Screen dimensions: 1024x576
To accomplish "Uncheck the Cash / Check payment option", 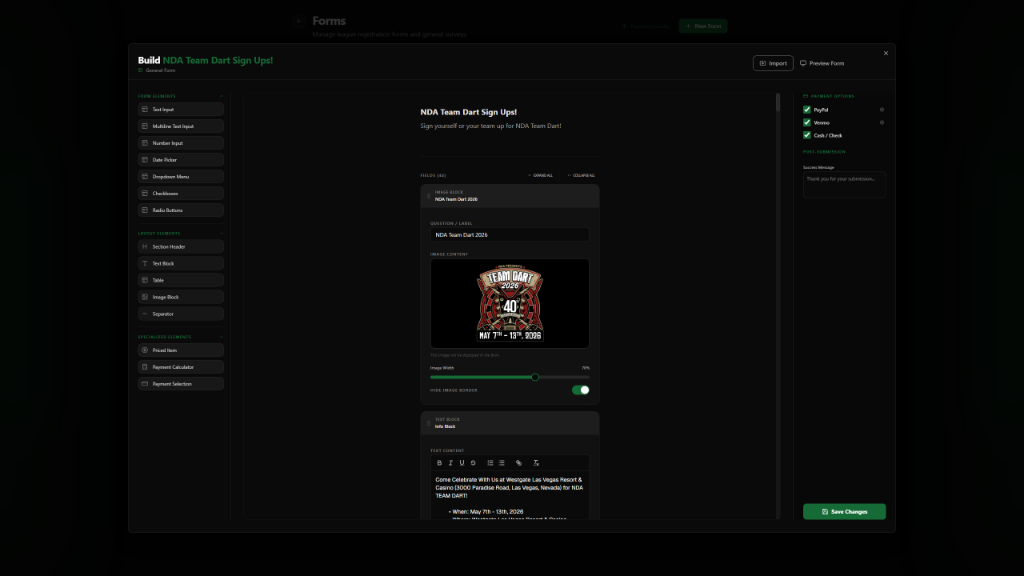I will click(807, 135).
